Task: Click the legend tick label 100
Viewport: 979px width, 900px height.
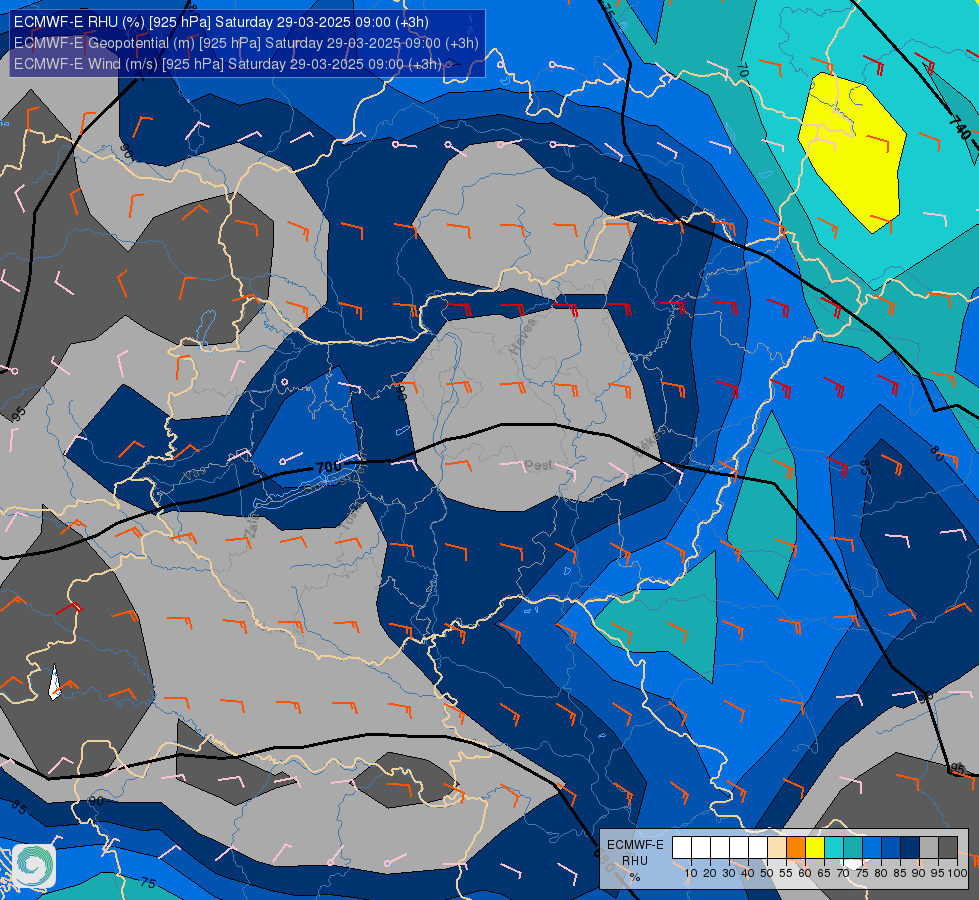Action: click(x=957, y=873)
